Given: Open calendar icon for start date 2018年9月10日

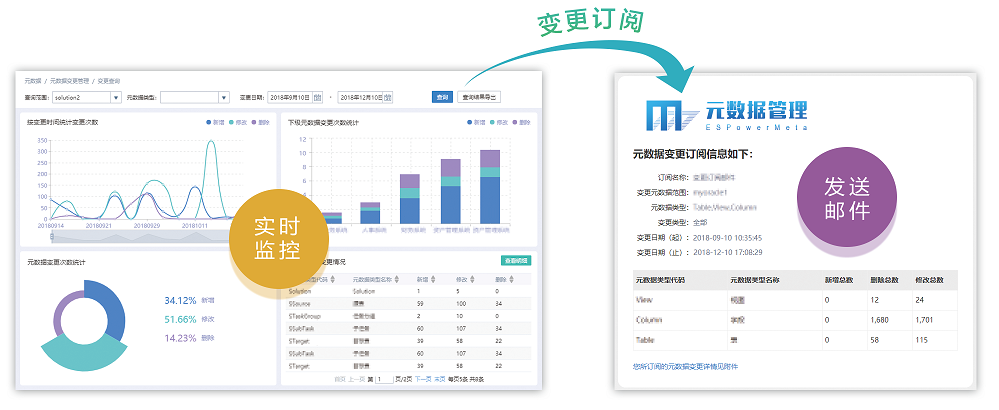Looking at the screenshot, I should (317, 98).
